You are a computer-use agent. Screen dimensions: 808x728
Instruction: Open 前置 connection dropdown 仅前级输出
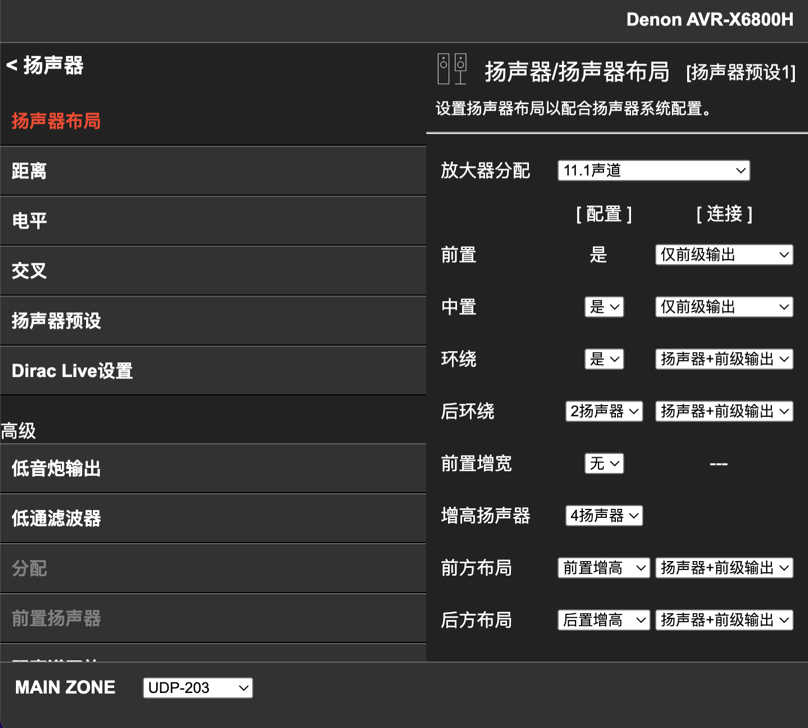[x=724, y=255]
